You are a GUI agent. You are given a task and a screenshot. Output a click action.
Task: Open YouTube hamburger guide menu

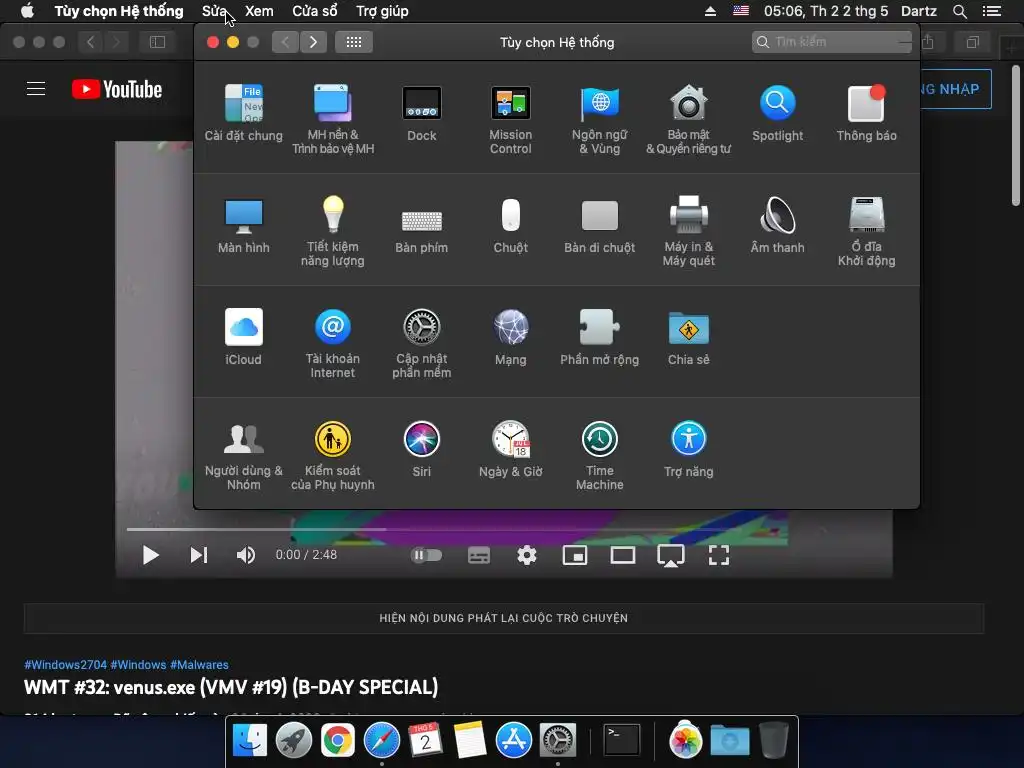tap(36, 89)
